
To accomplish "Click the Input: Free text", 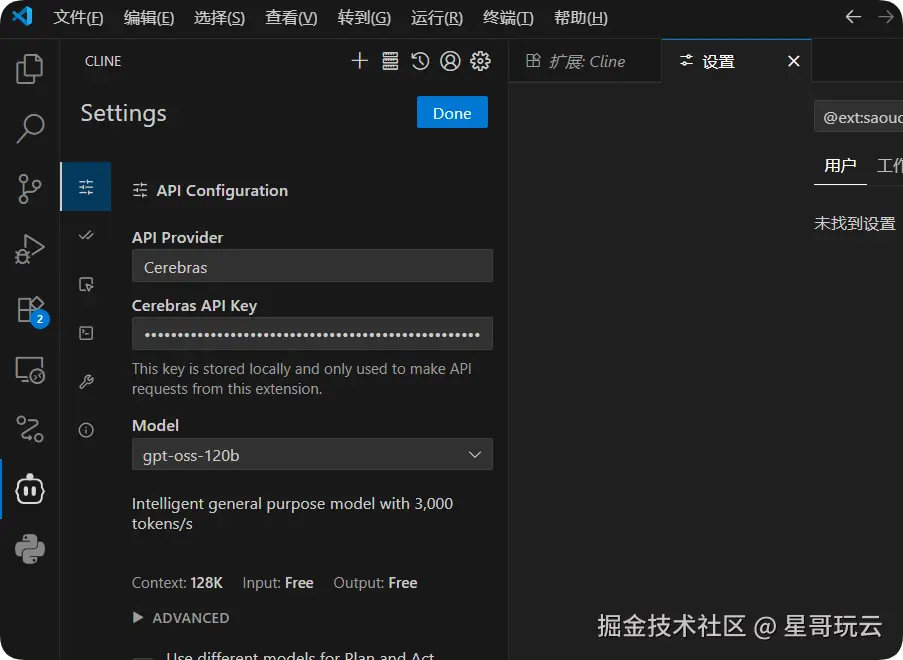I will pos(278,583).
